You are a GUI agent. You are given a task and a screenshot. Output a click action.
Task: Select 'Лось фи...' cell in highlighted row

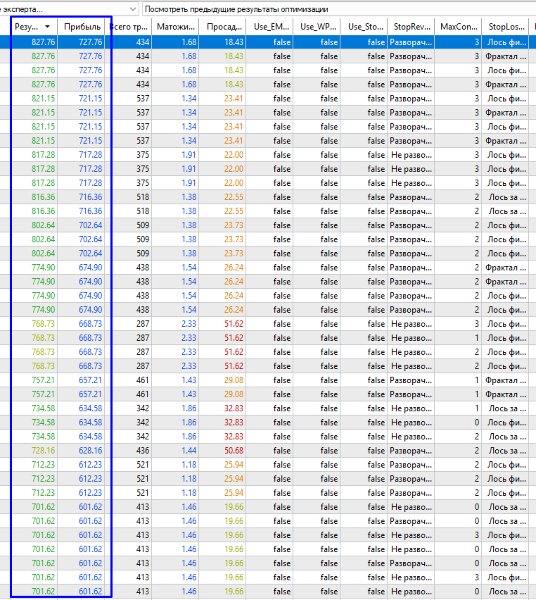coord(507,42)
